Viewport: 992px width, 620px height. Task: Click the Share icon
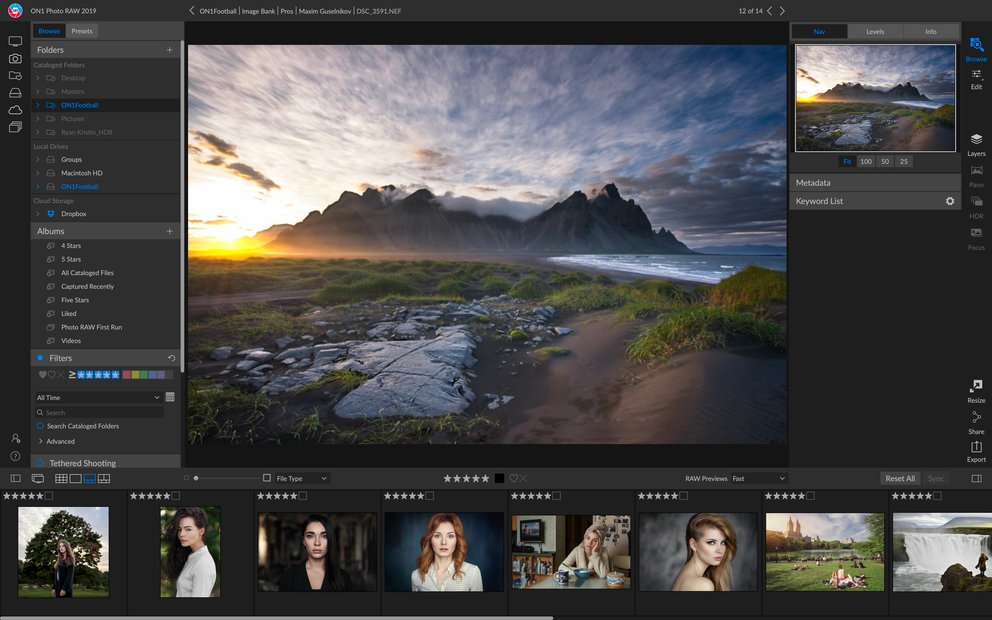[x=976, y=419]
